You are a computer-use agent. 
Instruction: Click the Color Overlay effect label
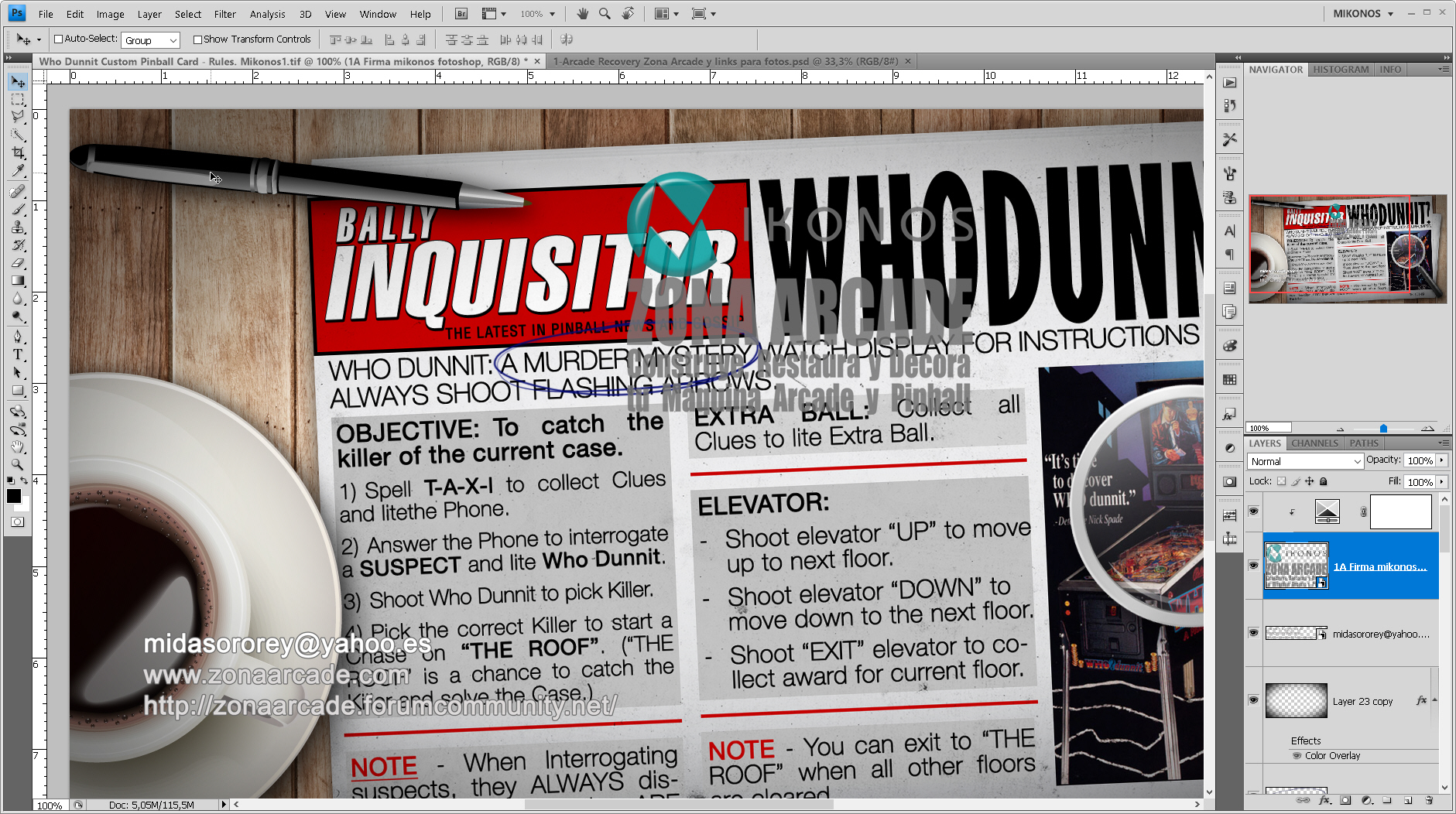coord(1332,756)
